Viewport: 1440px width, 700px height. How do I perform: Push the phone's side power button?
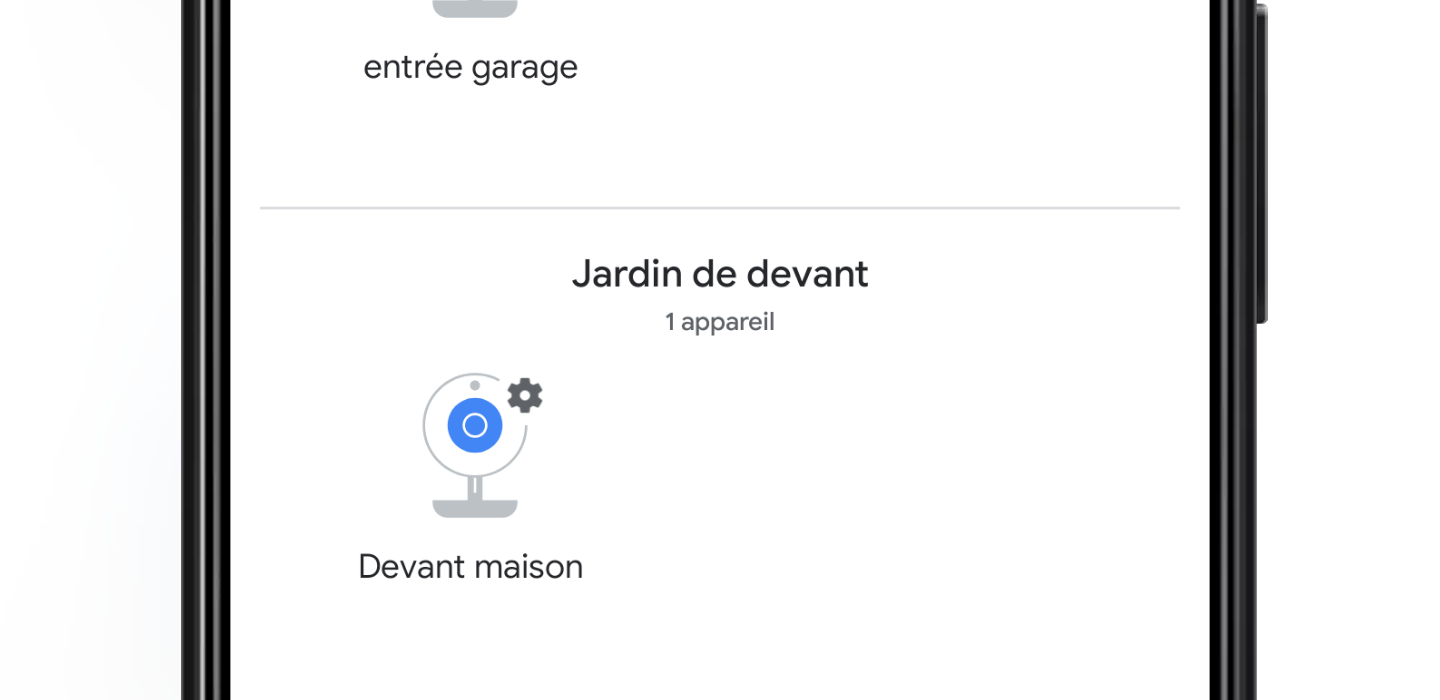pyautogui.click(x=1262, y=164)
